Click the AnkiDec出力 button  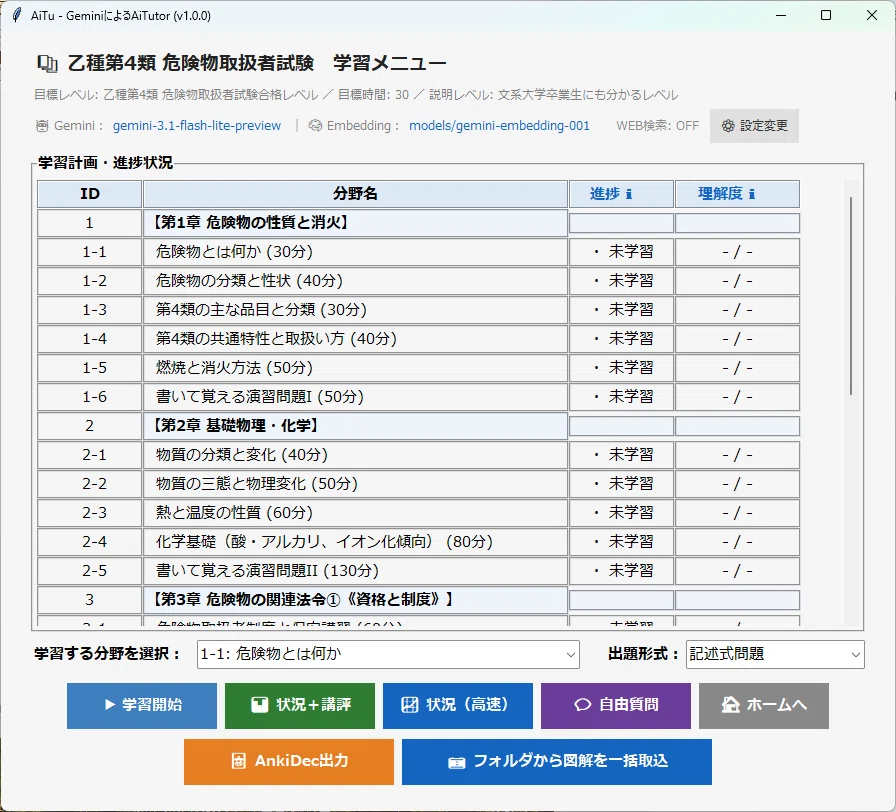[289, 762]
